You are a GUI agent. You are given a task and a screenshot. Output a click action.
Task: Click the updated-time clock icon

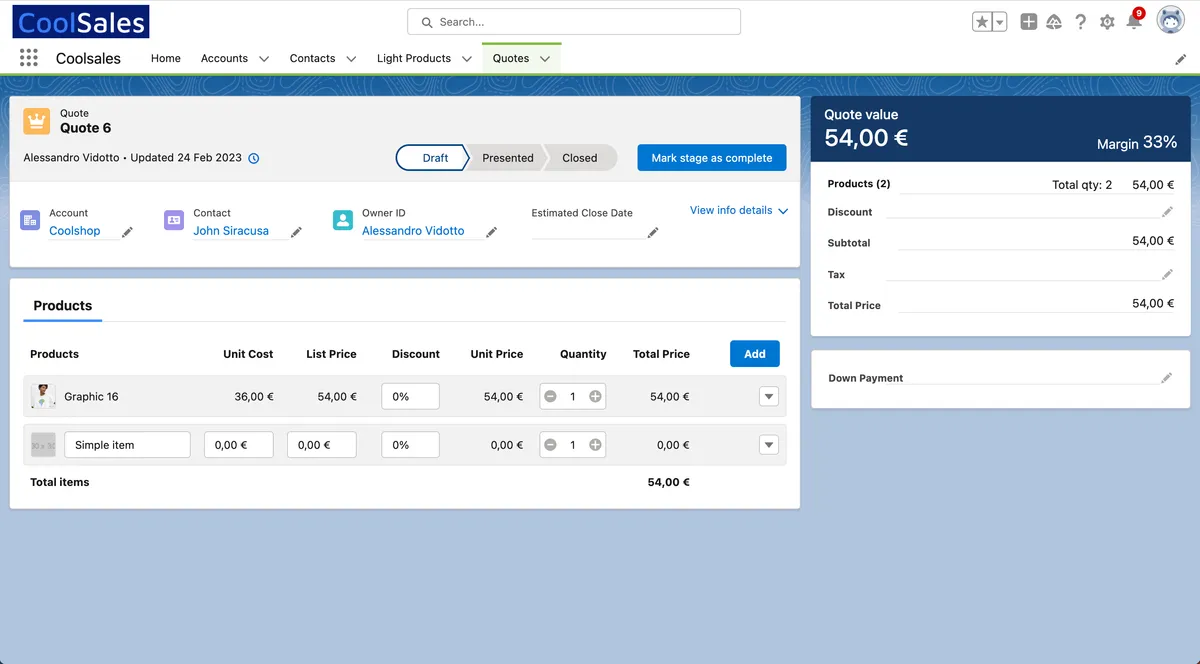click(x=254, y=158)
